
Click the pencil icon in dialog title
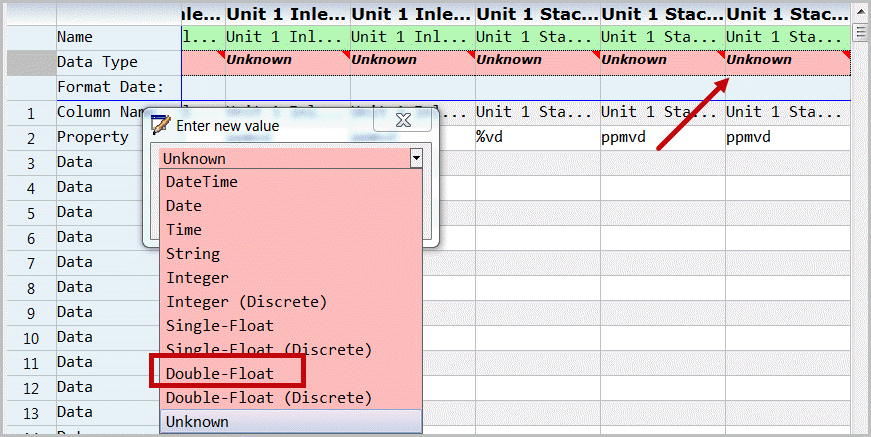click(x=160, y=126)
